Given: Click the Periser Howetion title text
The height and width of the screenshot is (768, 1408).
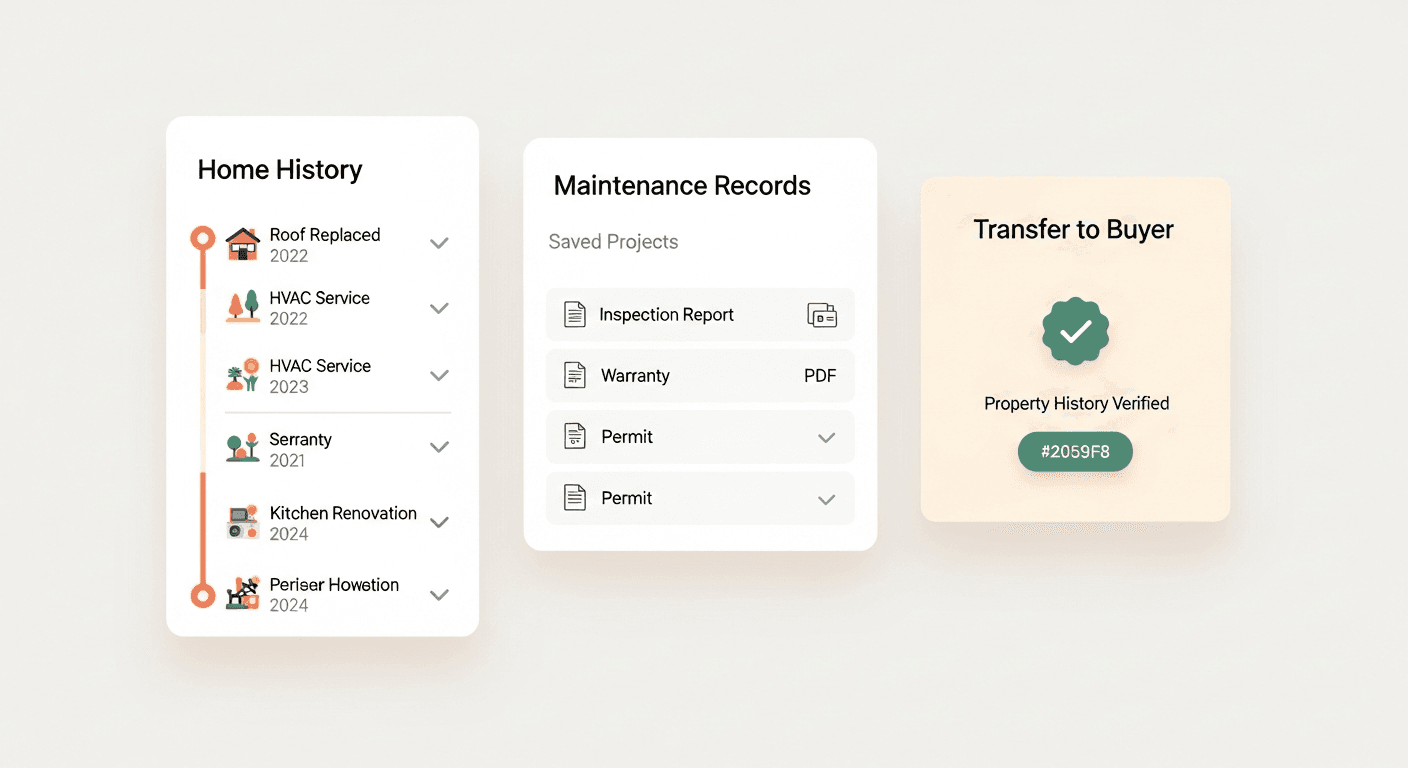Looking at the screenshot, I should [334, 585].
